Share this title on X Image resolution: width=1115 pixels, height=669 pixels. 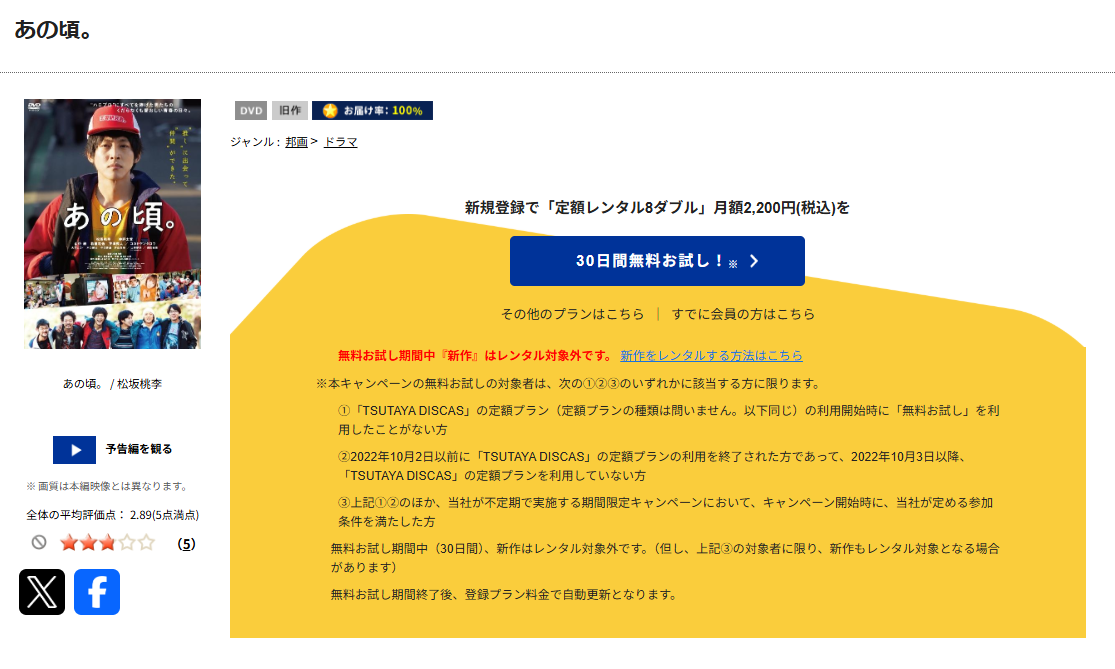pyautogui.click(x=42, y=592)
